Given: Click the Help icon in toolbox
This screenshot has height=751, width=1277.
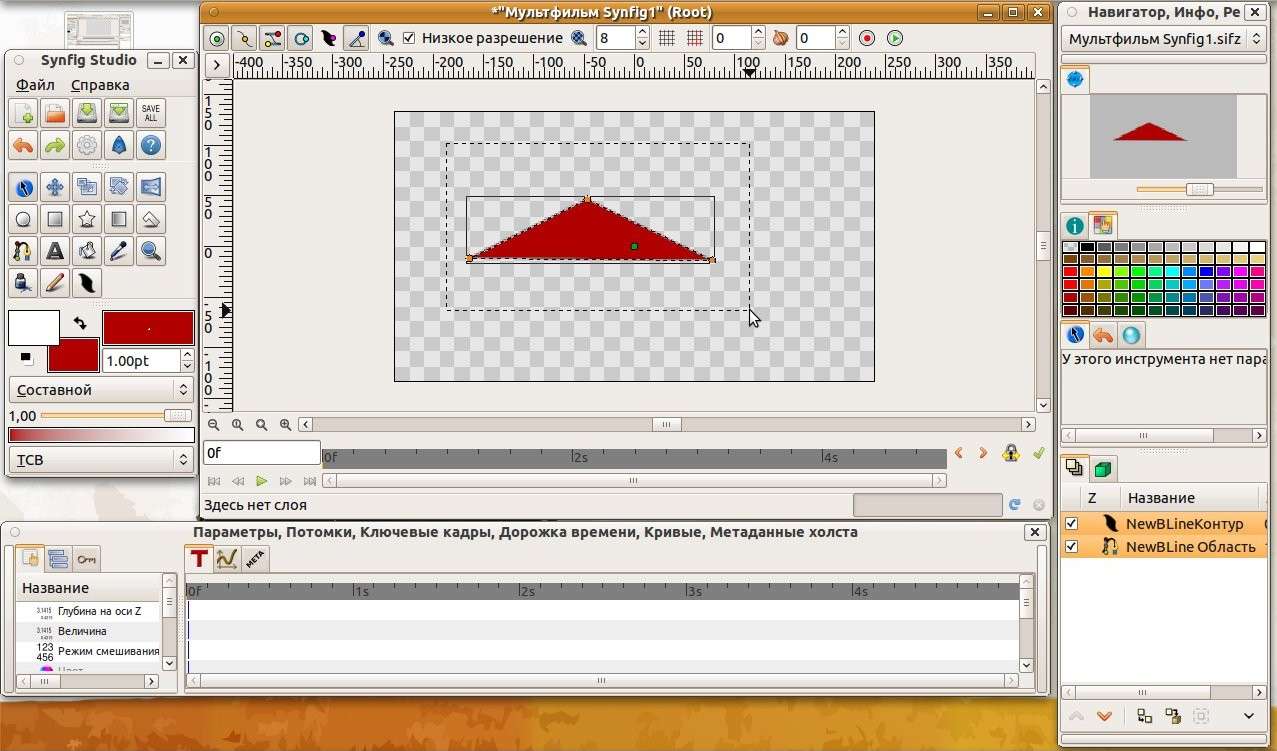Looking at the screenshot, I should coord(151,145).
